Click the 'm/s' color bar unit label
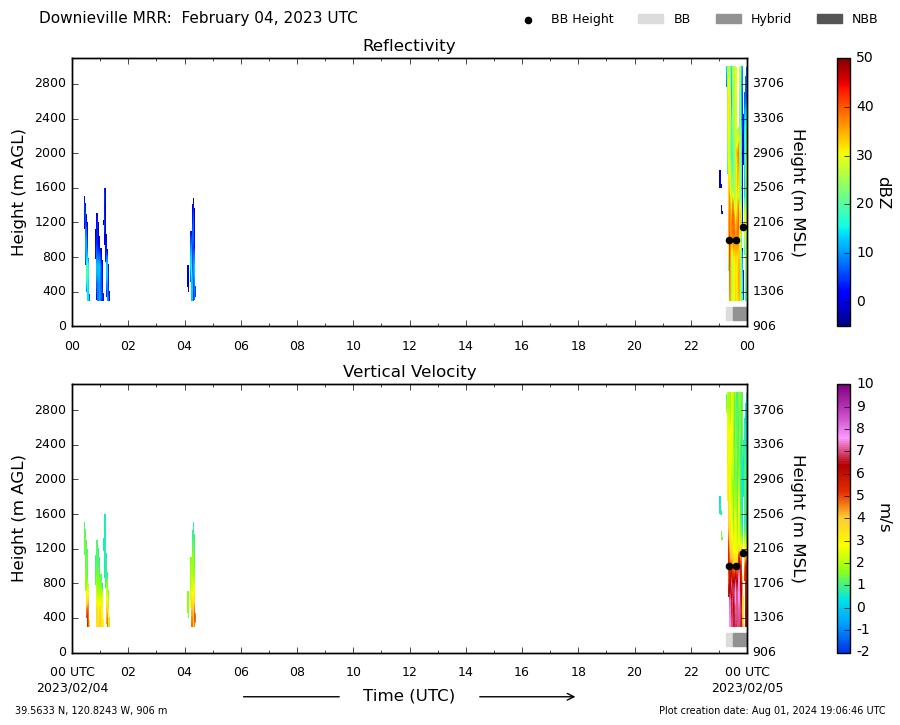 pyautogui.click(x=885, y=518)
